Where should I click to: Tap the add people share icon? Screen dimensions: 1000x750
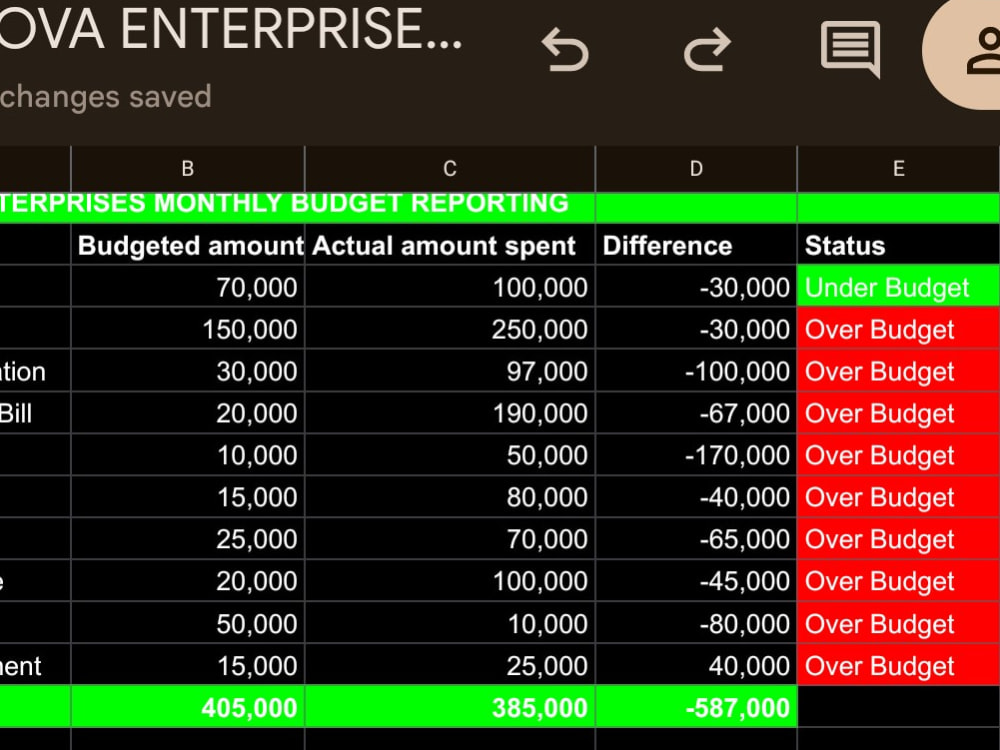[982, 51]
